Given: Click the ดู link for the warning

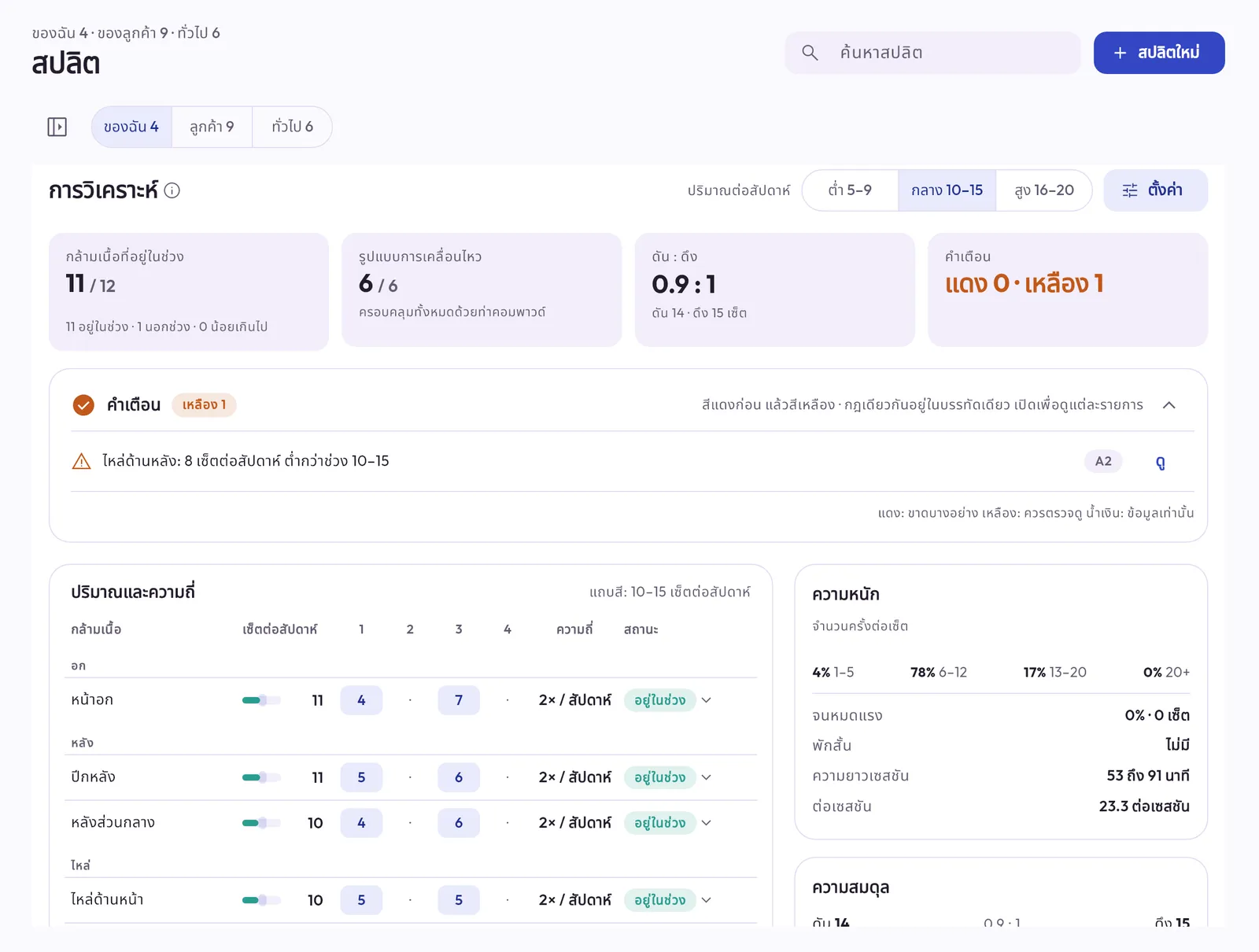Looking at the screenshot, I should click(x=1160, y=462).
